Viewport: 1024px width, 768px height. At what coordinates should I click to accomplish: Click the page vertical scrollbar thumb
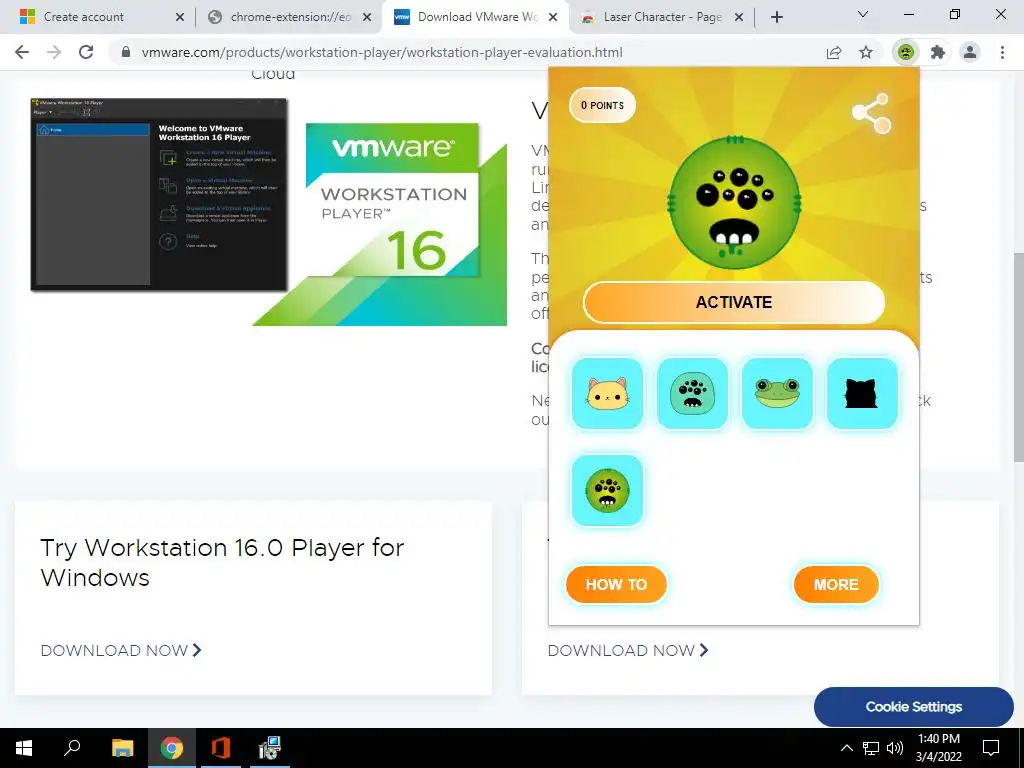point(1018,357)
